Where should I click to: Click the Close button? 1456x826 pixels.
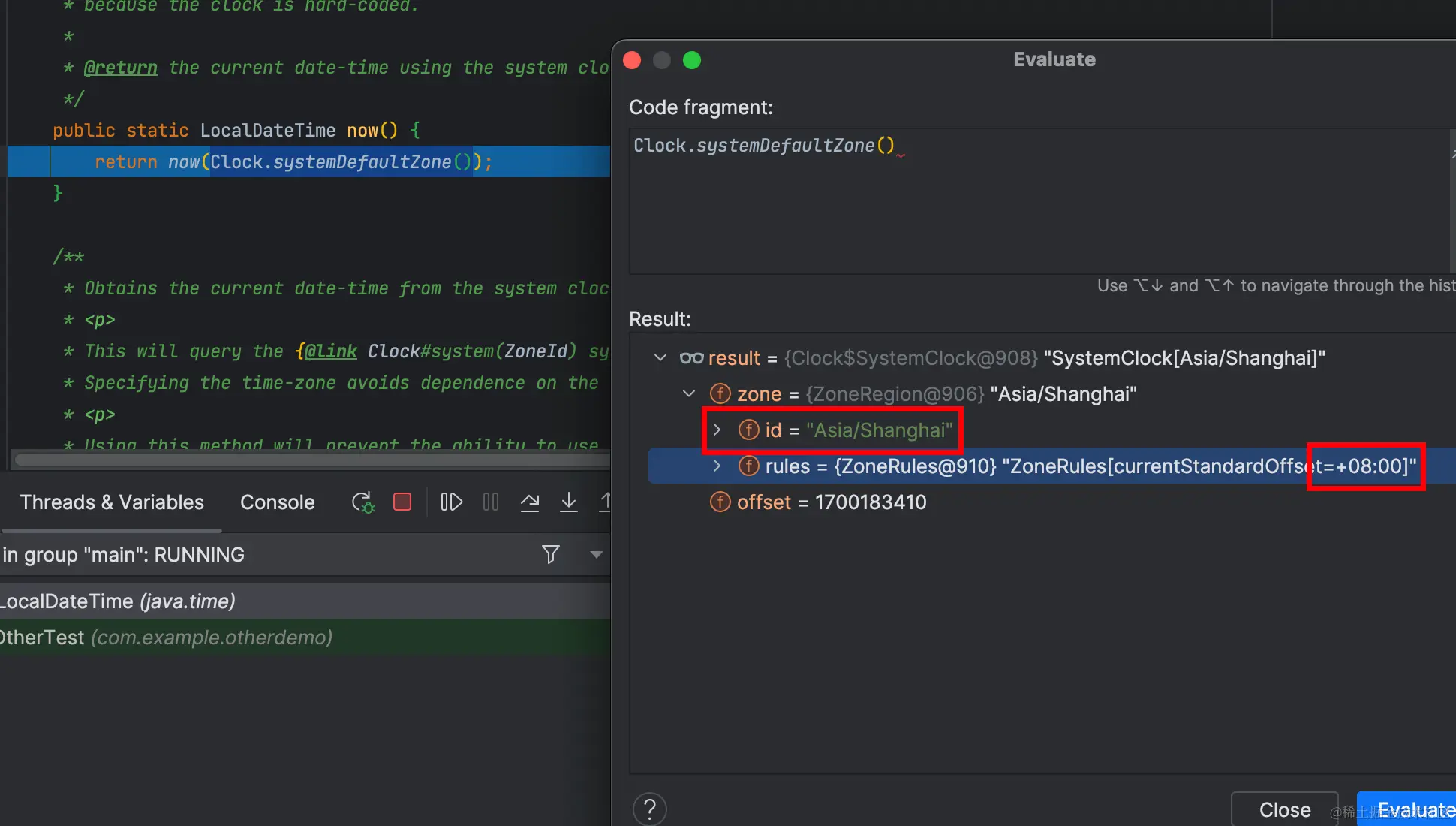point(1284,809)
